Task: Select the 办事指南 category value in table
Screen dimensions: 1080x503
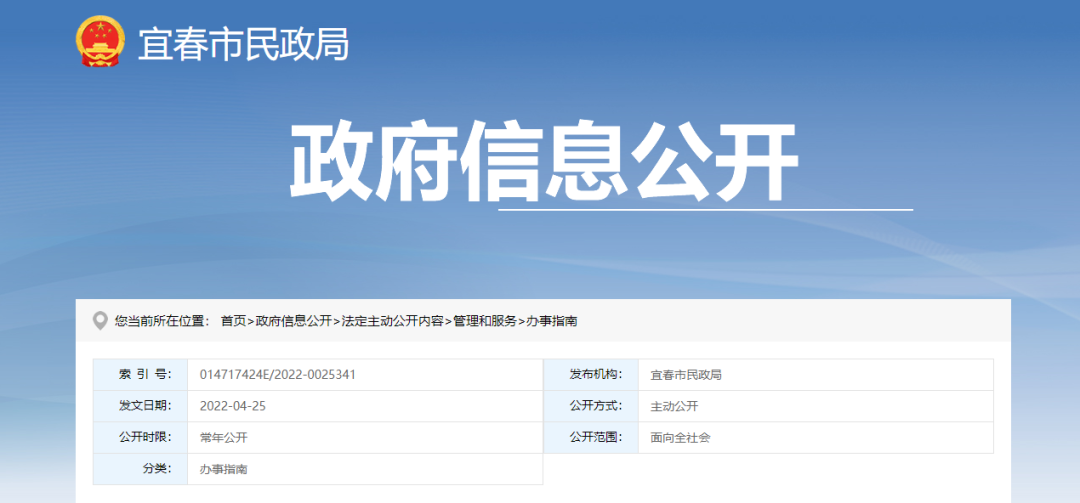Action: tap(223, 469)
